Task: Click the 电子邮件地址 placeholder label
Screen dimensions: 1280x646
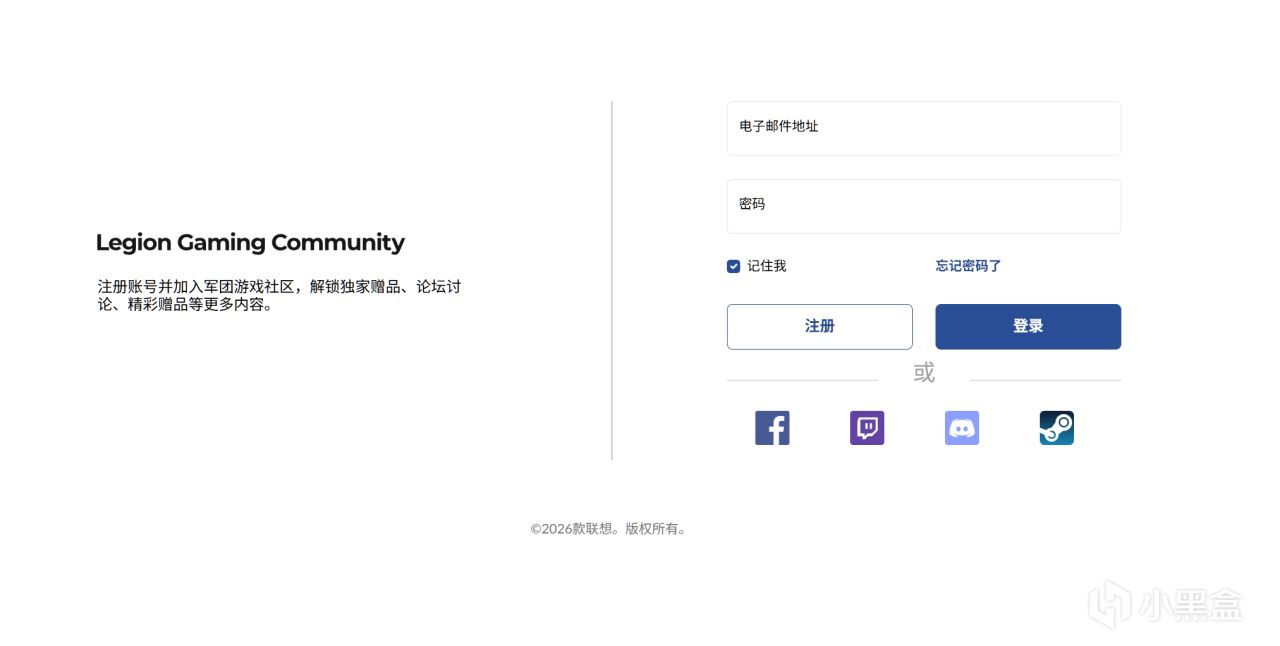Action: (779, 126)
